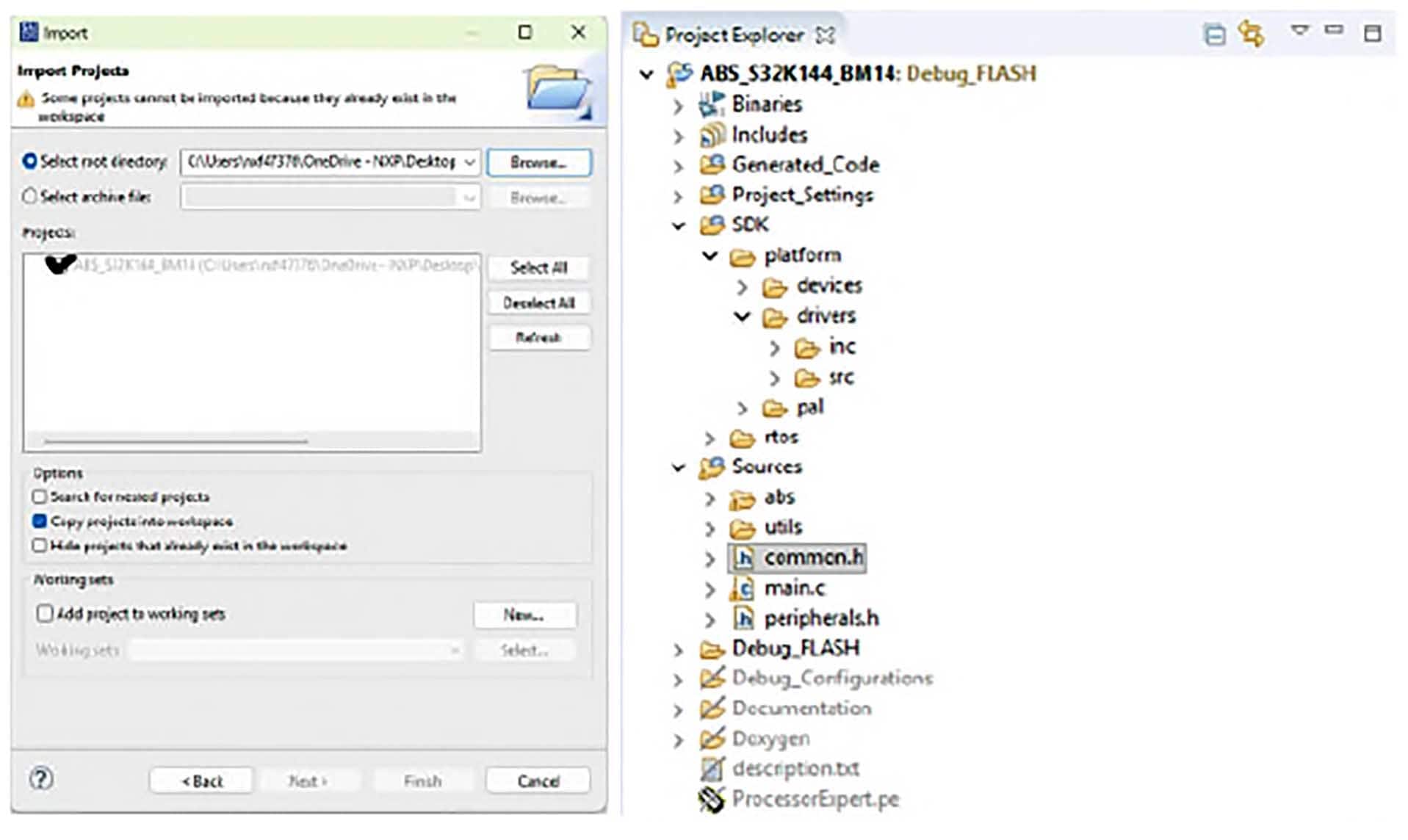Click the SDK folder icon
Image resolution: width=1408 pixels, height=840 pixels.
711,225
